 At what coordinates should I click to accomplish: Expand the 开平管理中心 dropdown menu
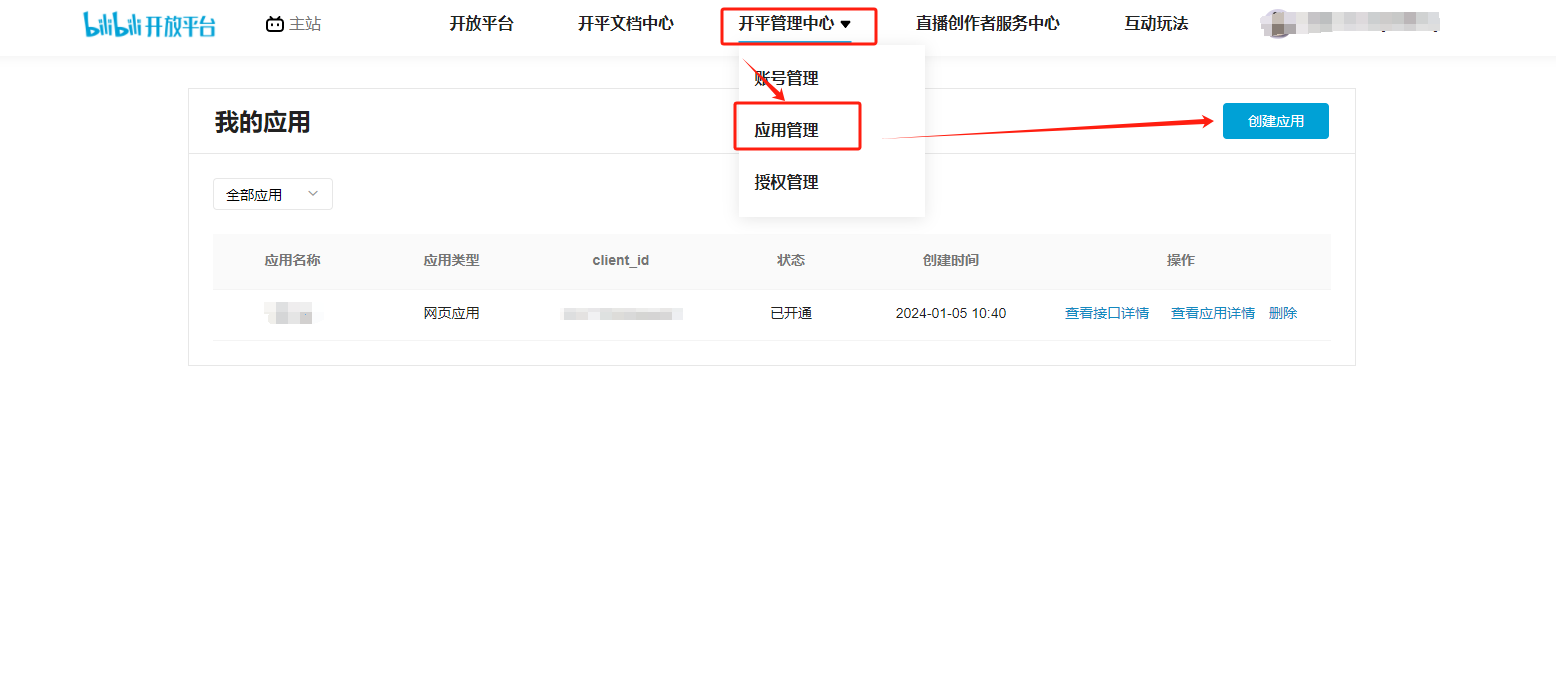[795, 24]
